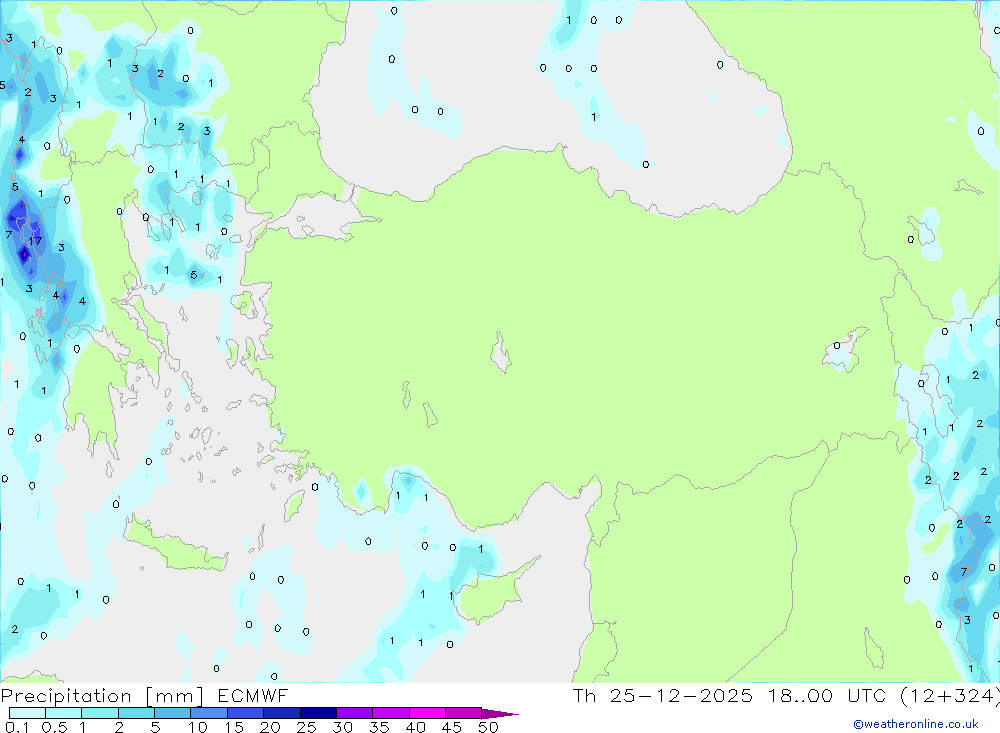Viewport: 1000px width, 733px height.
Task: Click the '35' legend scale label
Action: (379, 727)
